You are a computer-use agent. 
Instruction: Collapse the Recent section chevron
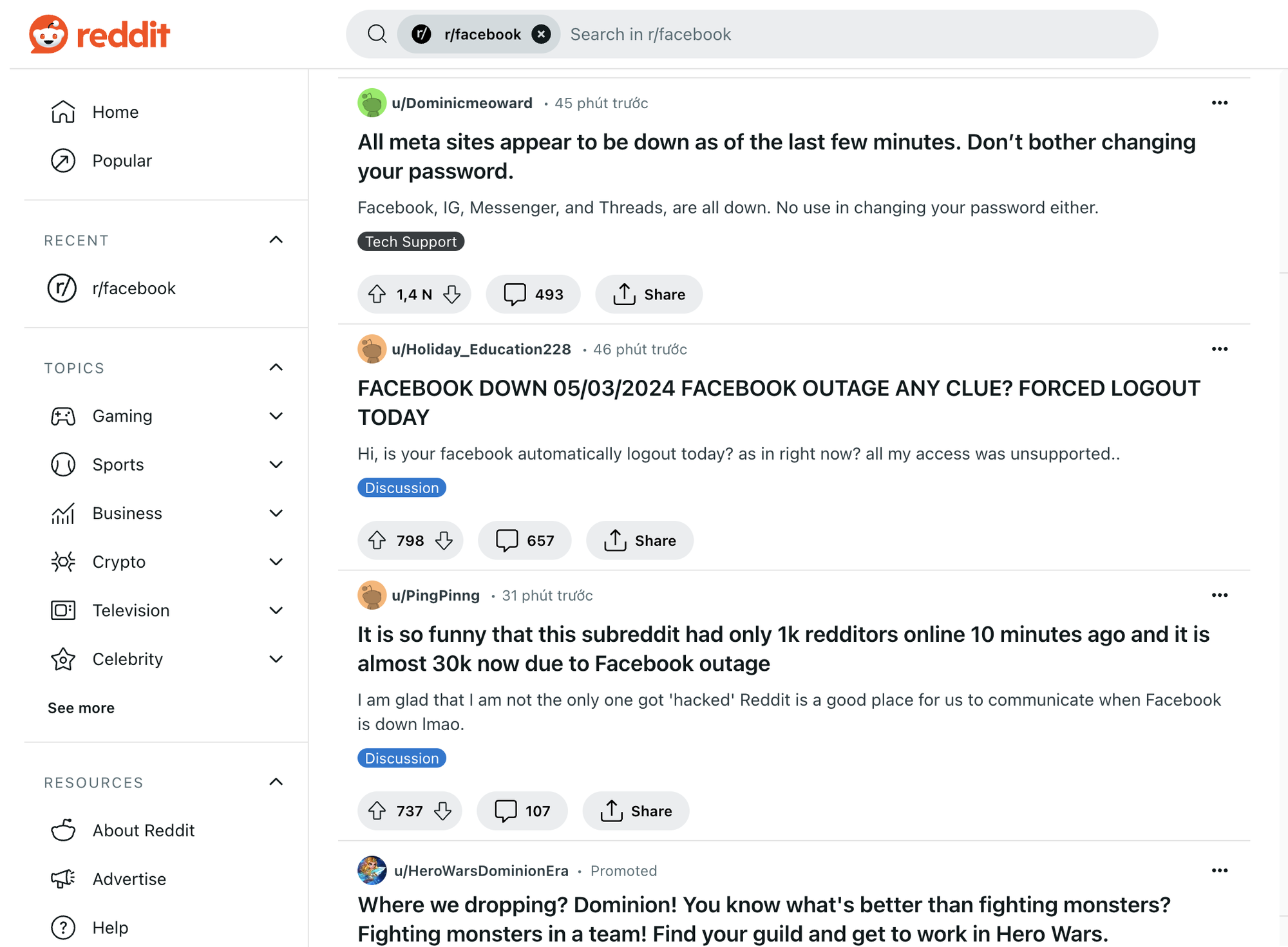coord(275,240)
